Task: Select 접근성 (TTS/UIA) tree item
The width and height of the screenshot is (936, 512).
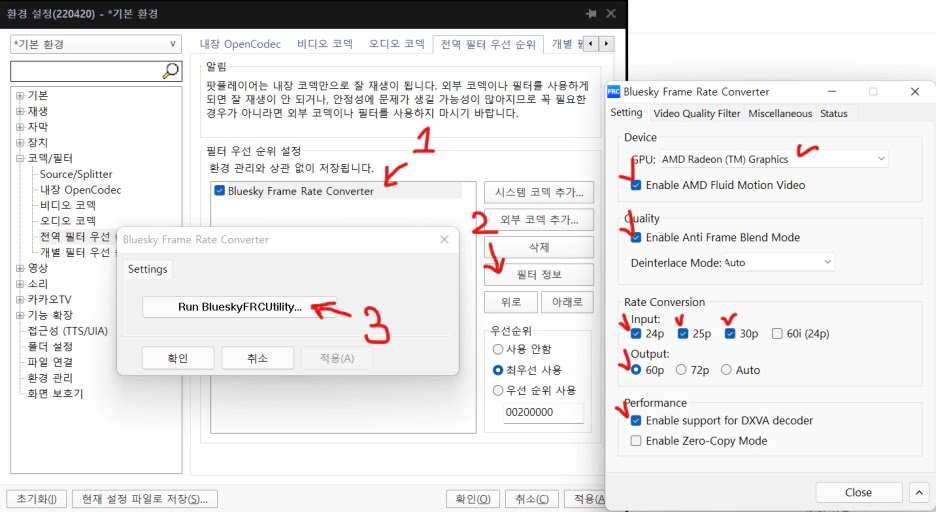Action: pyautogui.click(x=67, y=331)
